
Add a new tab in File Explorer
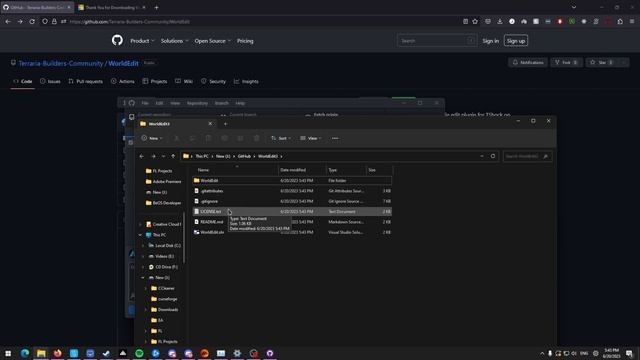click(225, 124)
